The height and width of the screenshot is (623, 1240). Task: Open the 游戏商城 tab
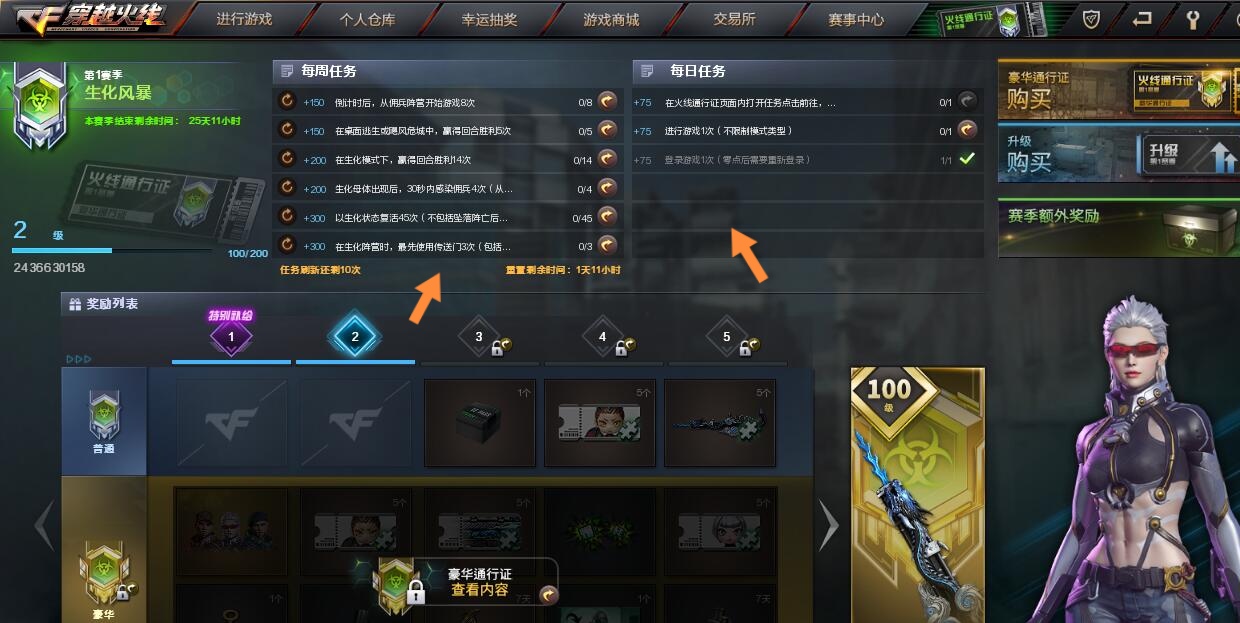[611, 19]
